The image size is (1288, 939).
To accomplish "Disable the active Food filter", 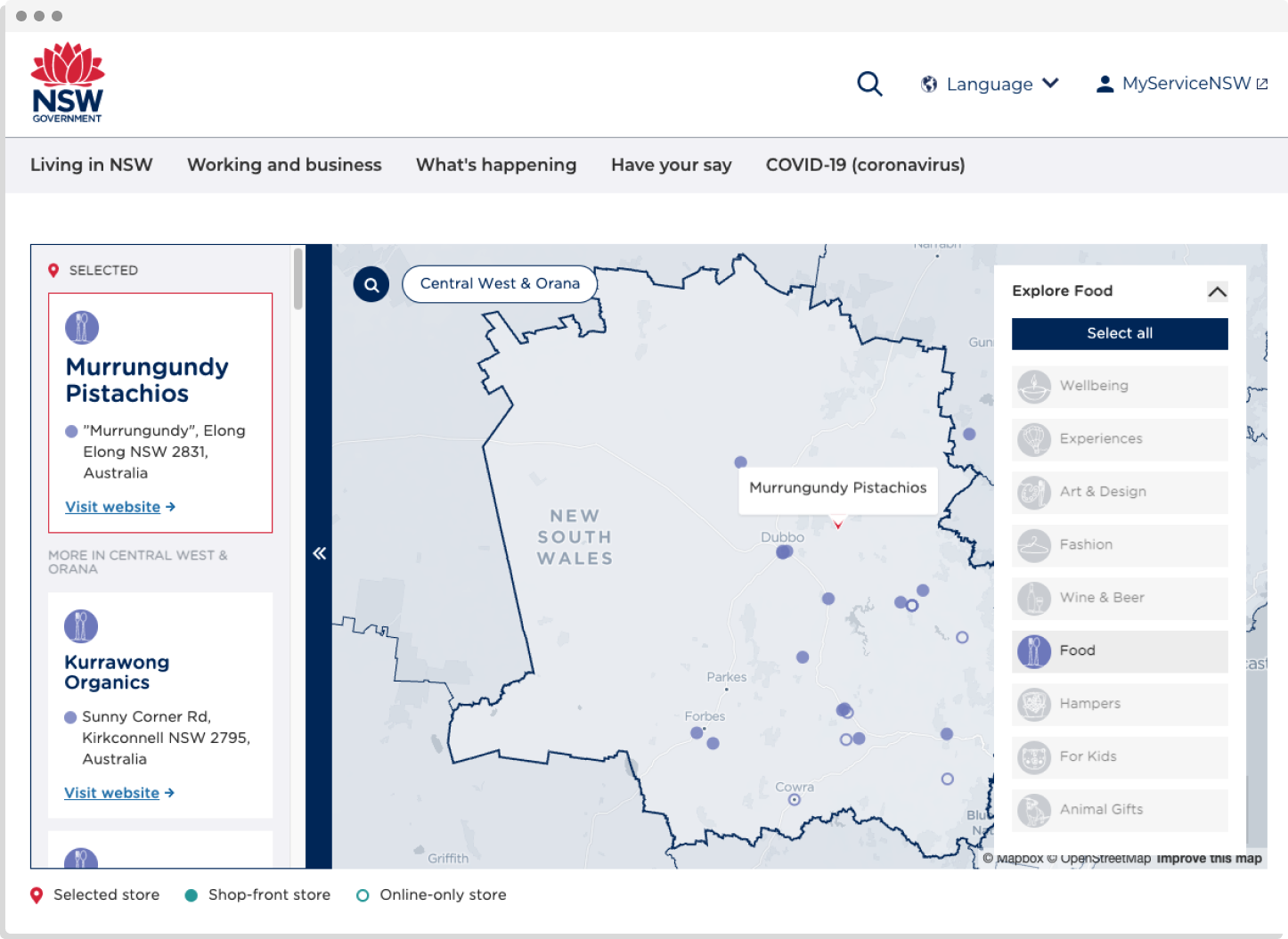I will [x=1120, y=650].
